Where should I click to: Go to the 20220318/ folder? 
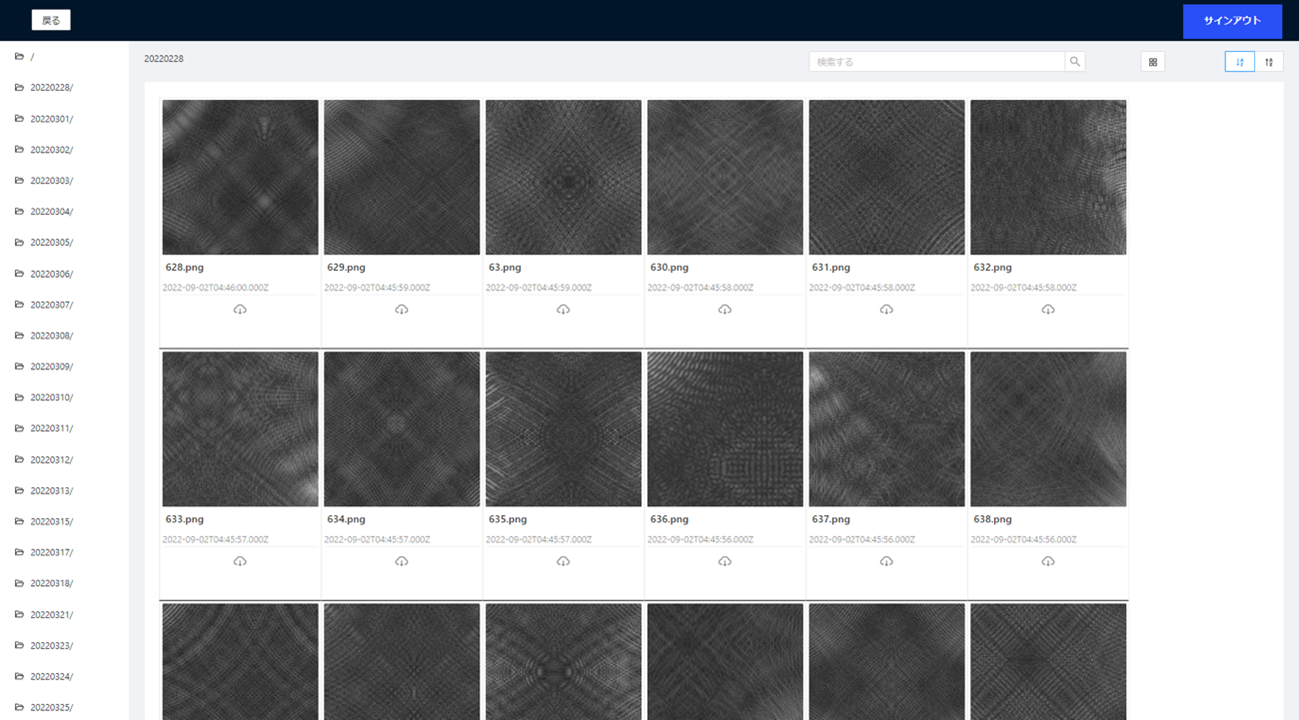tap(52, 584)
